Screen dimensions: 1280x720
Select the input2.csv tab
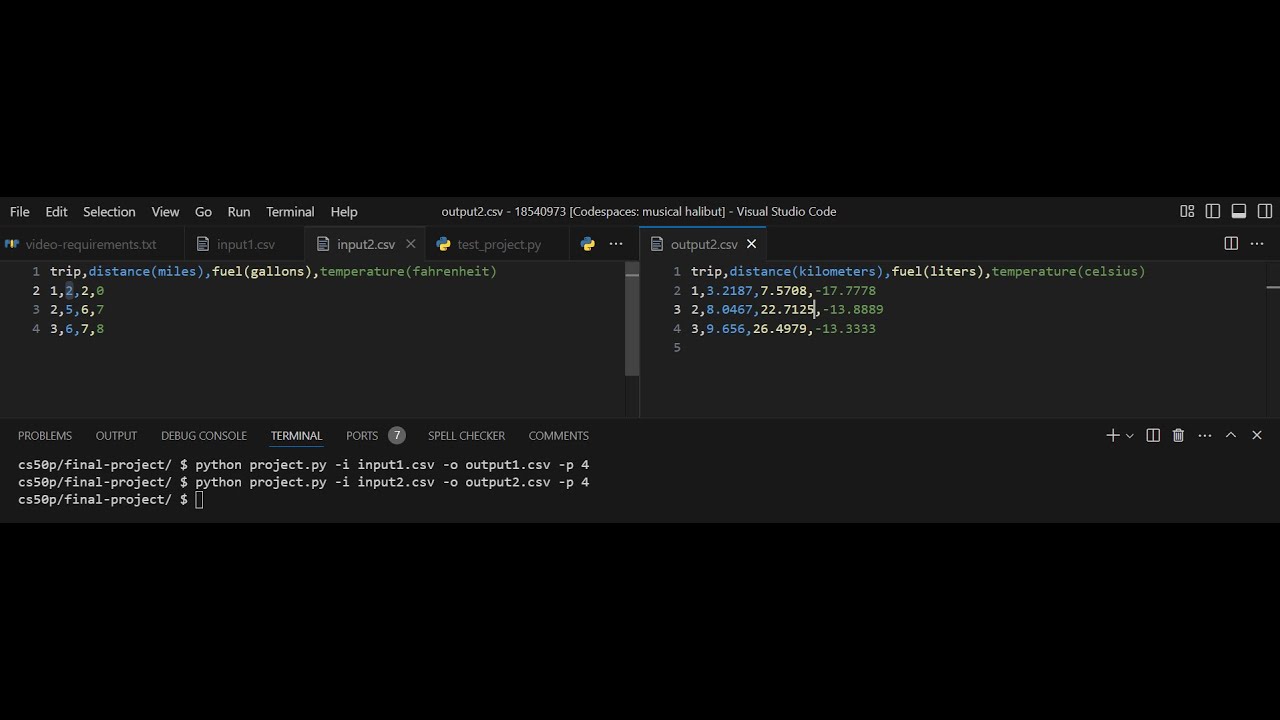366,244
